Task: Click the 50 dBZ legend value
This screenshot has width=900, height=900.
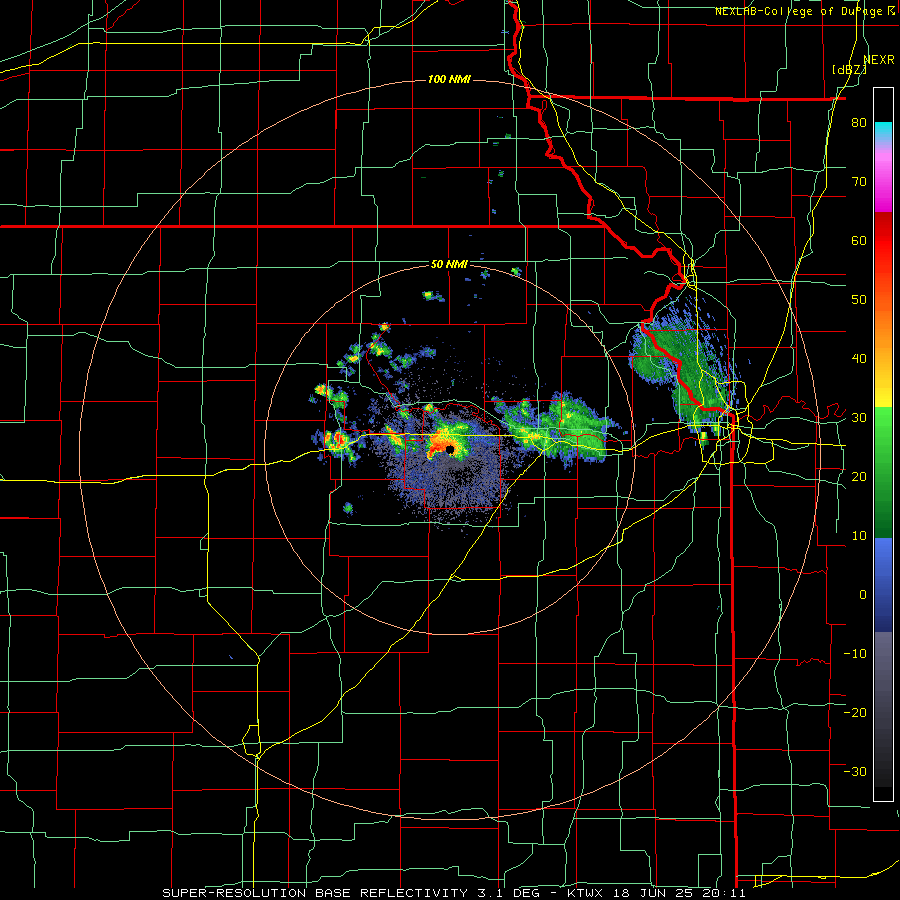Action: [859, 300]
